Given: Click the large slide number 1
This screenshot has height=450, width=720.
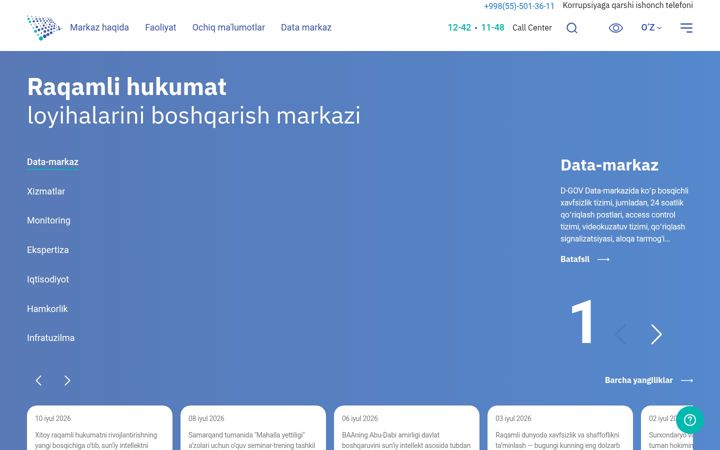Looking at the screenshot, I should click(582, 322).
